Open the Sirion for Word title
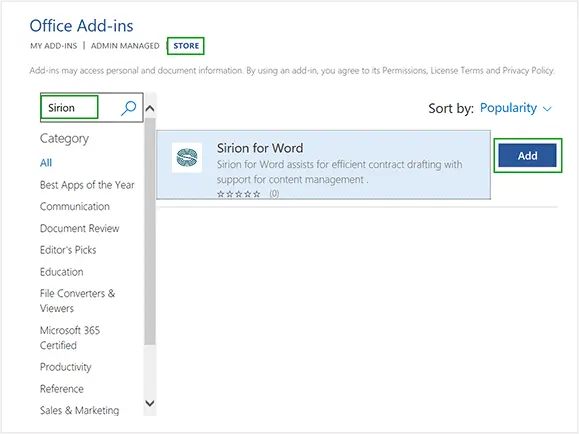Image resolution: width=579 pixels, height=434 pixels. (x=260, y=148)
